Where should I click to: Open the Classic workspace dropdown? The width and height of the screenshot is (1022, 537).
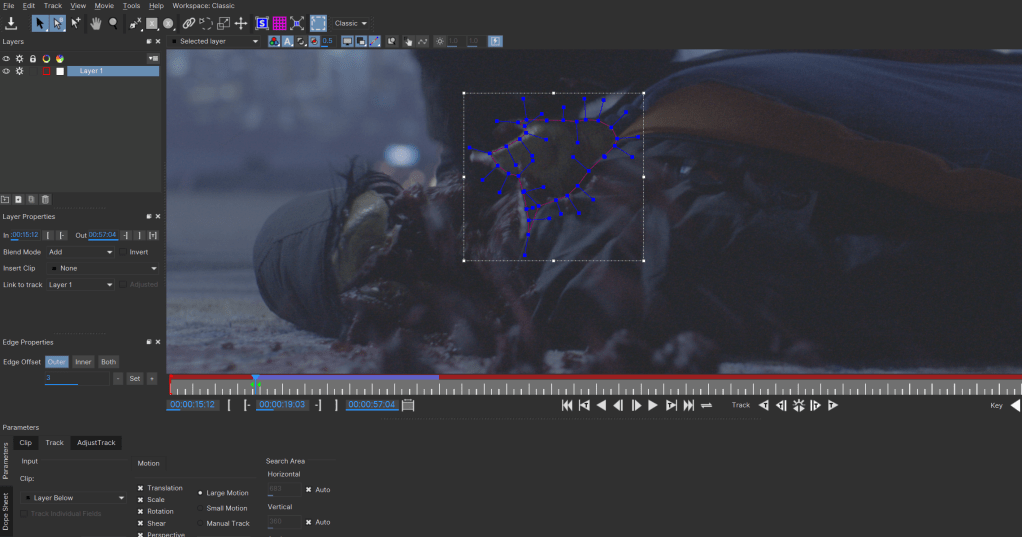351,23
